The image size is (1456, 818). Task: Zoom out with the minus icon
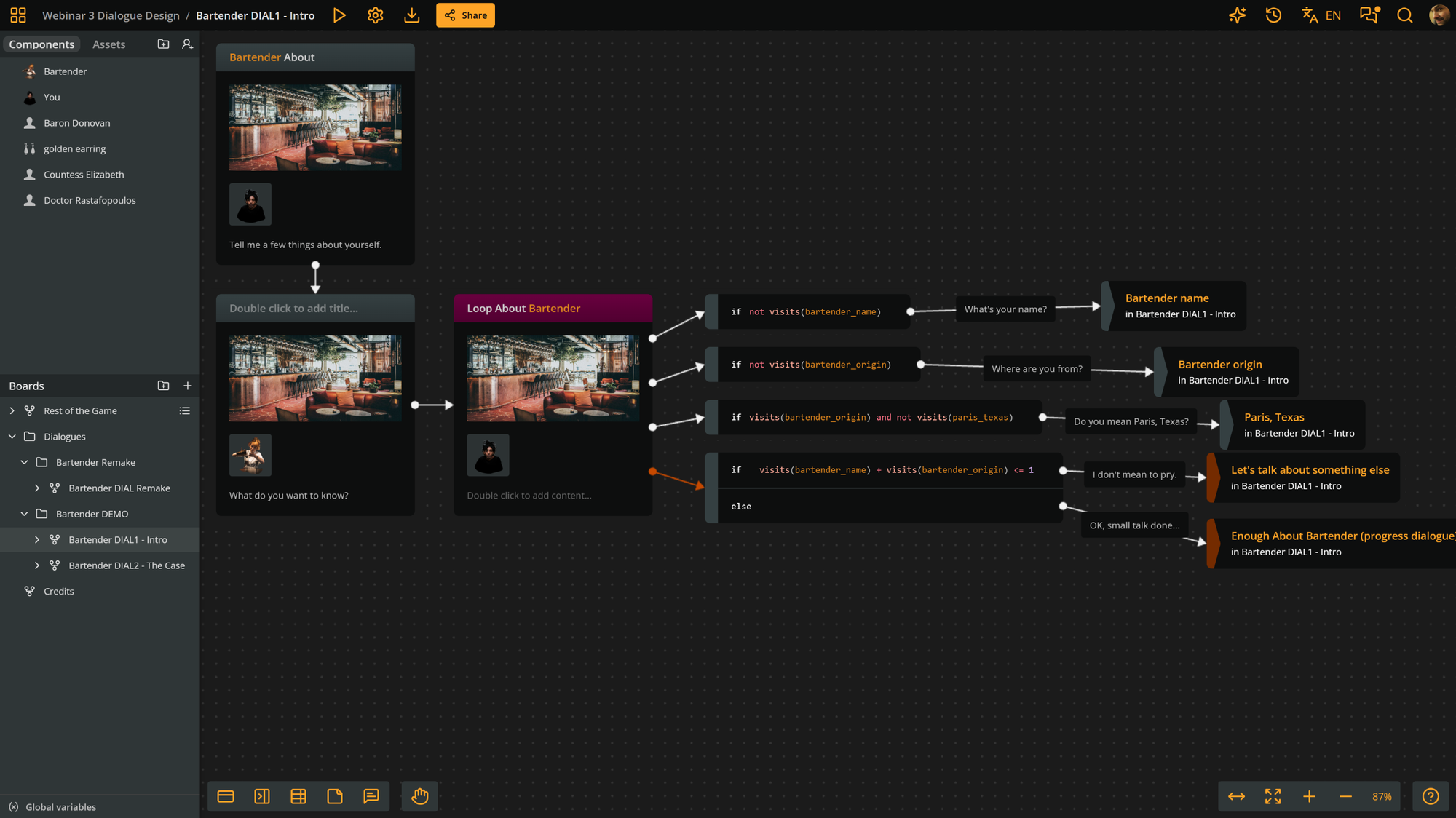1345,796
